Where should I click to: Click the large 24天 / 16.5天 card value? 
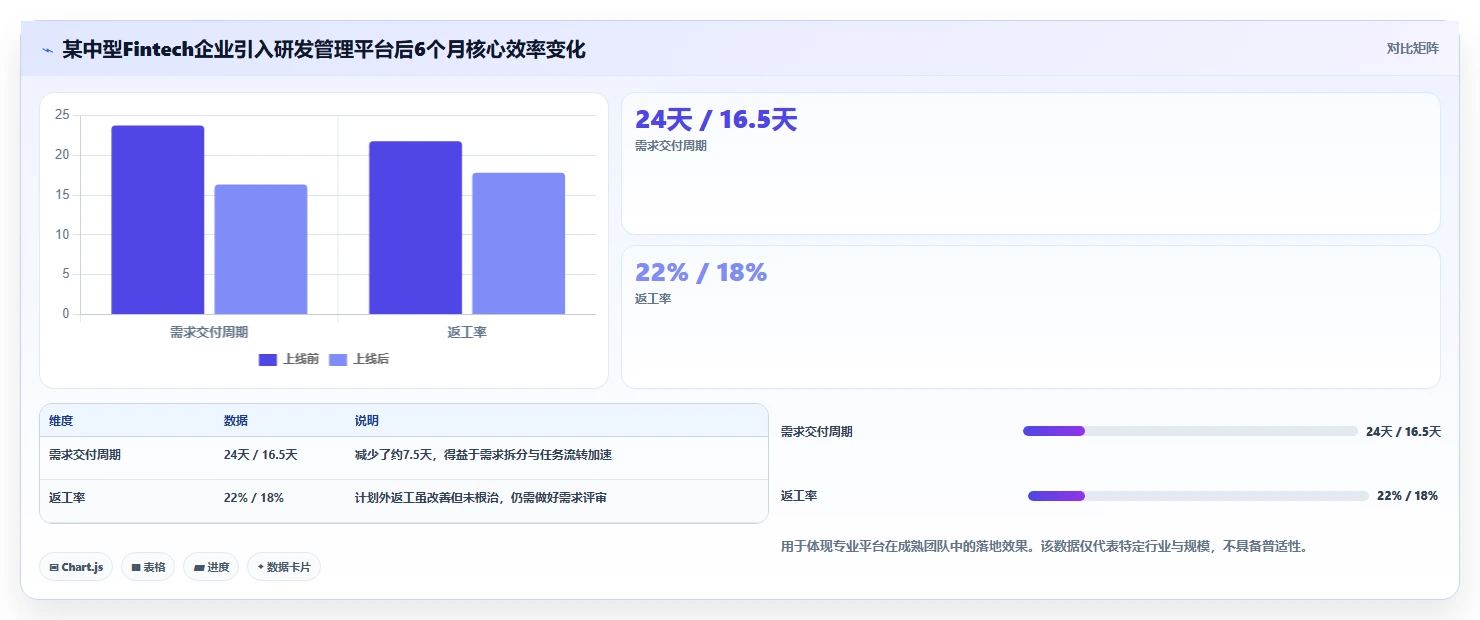point(716,120)
